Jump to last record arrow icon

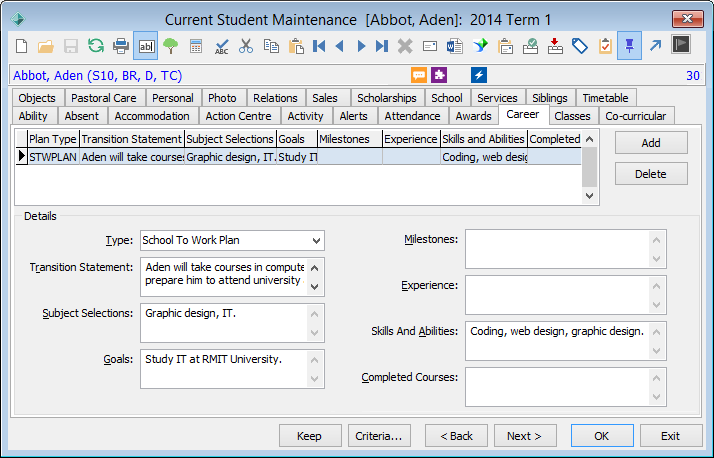382,46
